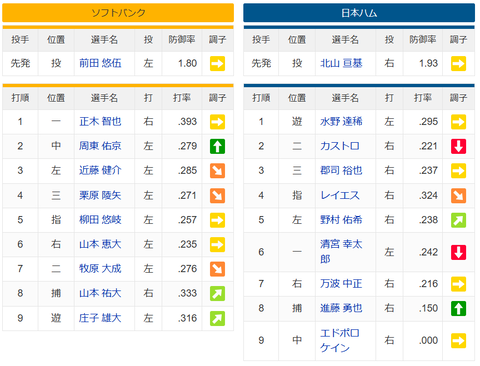The width and height of the screenshot is (480, 366).
Task: Select the 近藤 健介 player link
Action: pyautogui.click(x=100, y=170)
